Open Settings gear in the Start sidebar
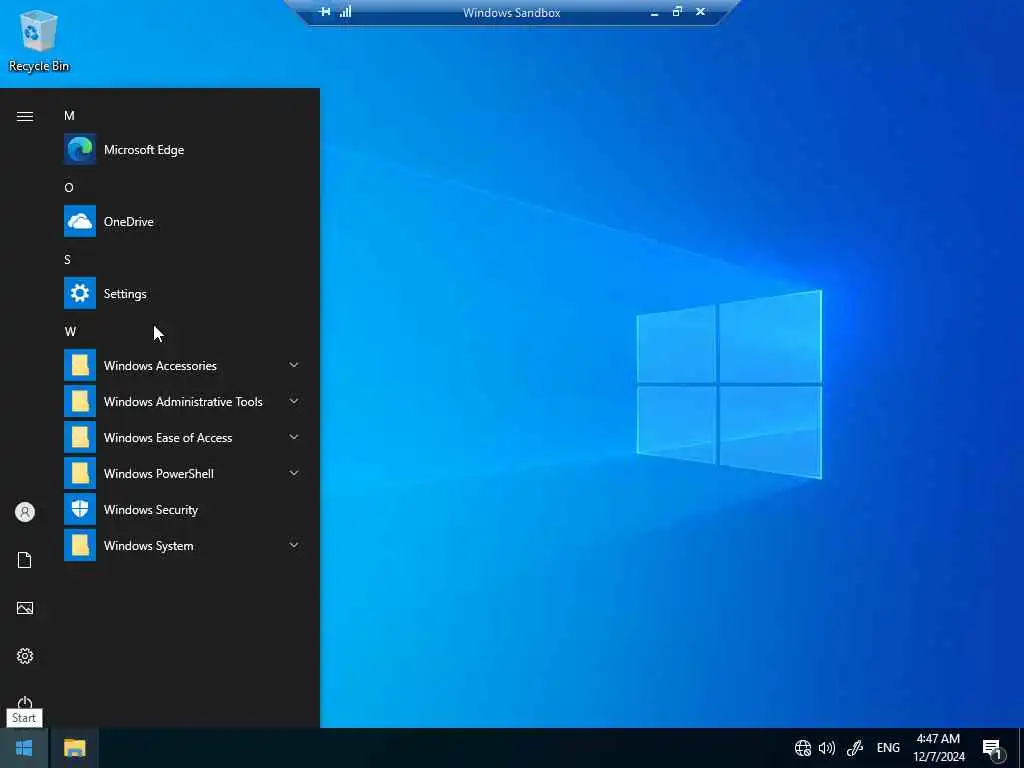 pos(25,656)
